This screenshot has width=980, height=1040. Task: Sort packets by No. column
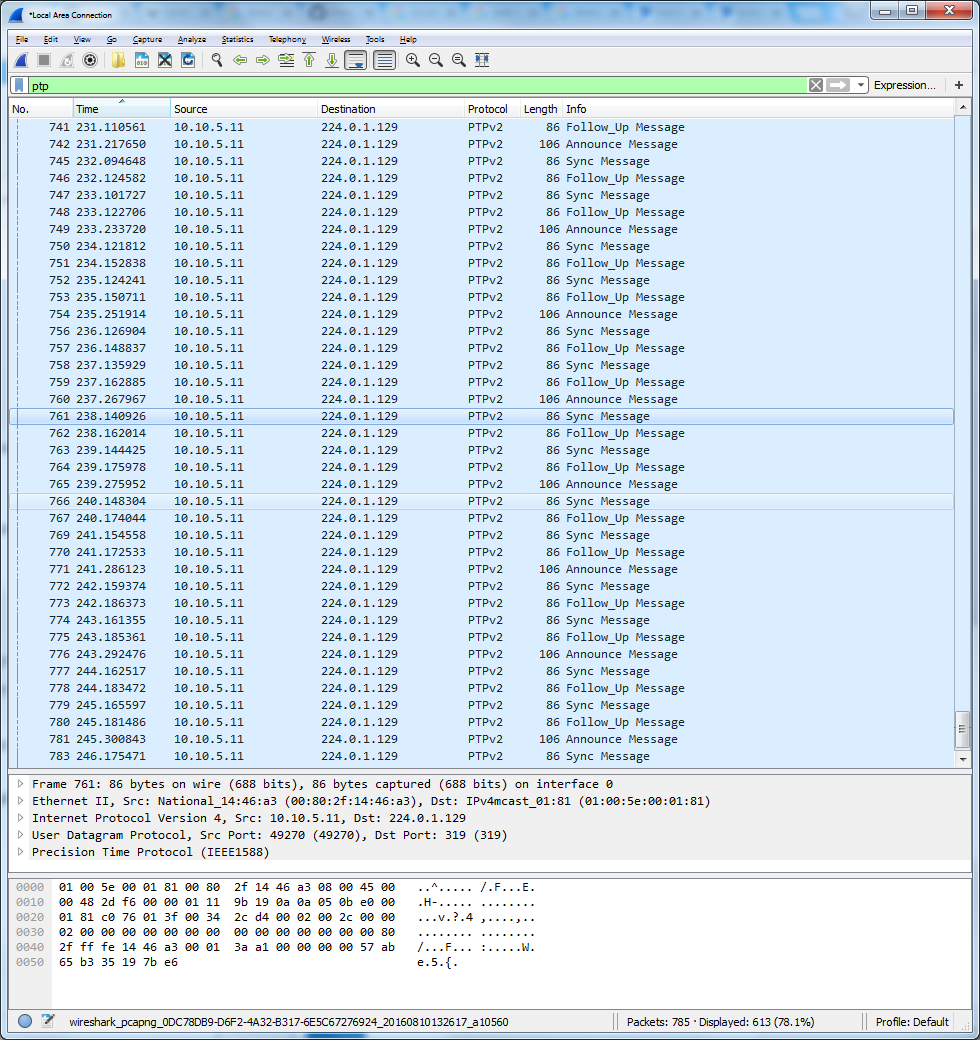41,109
